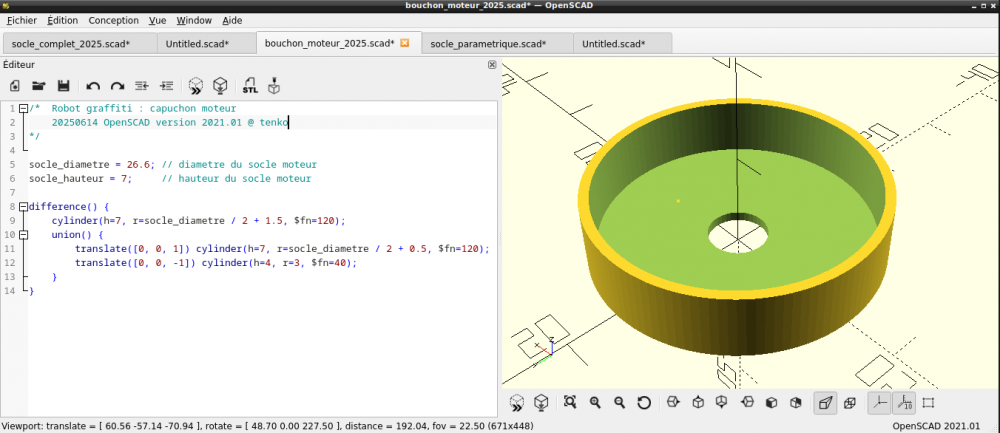1000x433 pixels.
Task: Collapse the header comment block on line 1
Action: (x=23, y=108)
